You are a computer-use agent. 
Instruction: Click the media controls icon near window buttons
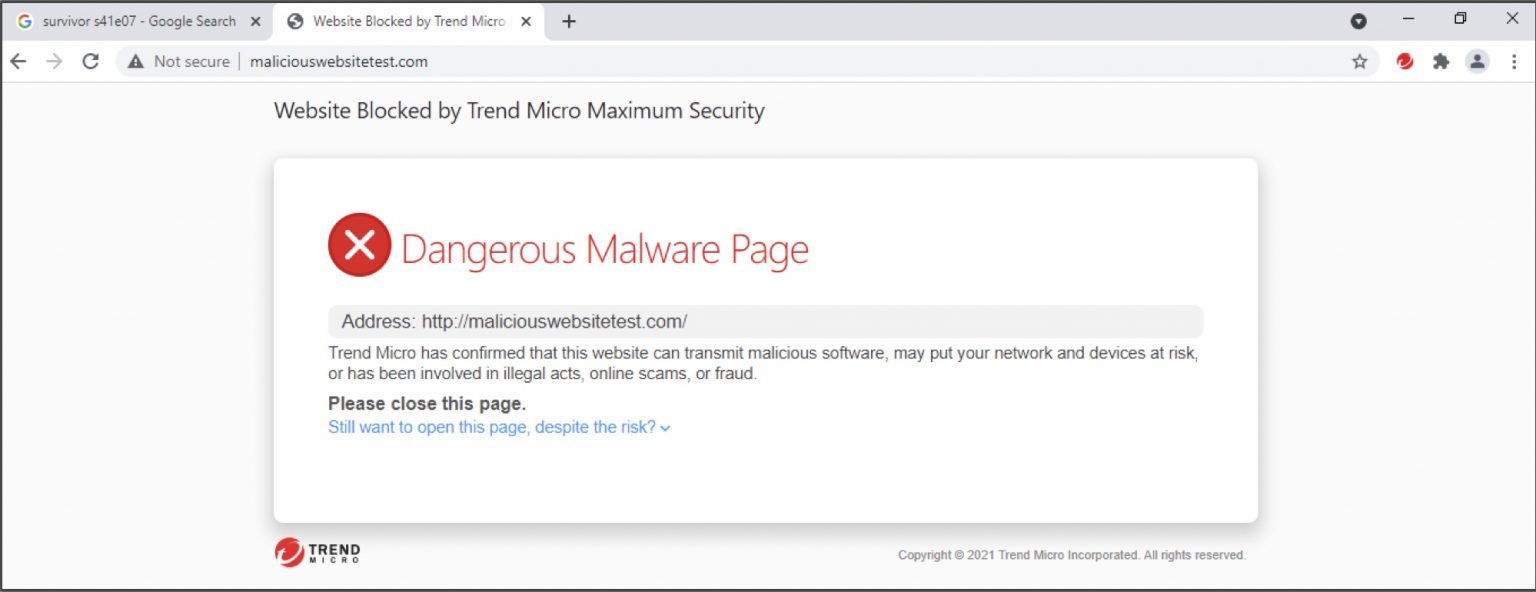[1358, 20]
